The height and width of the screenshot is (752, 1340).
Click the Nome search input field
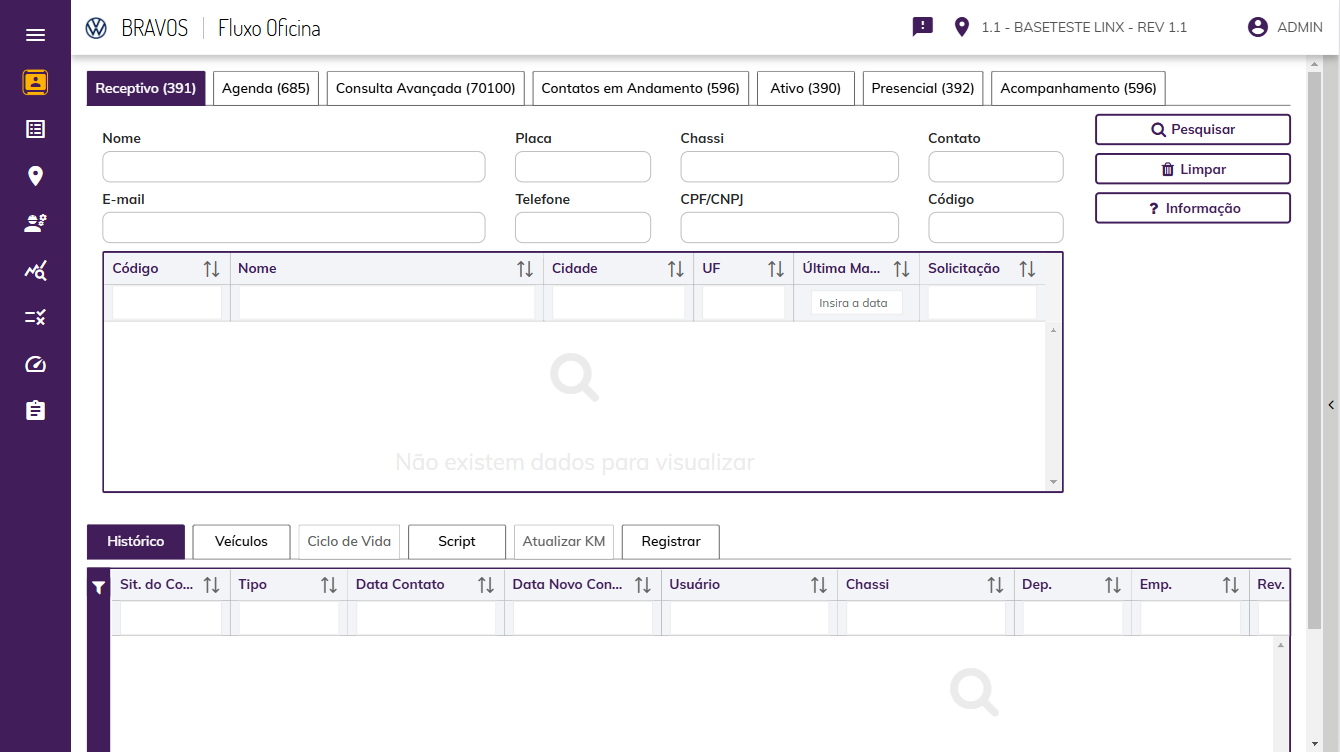tap(293, 167)
